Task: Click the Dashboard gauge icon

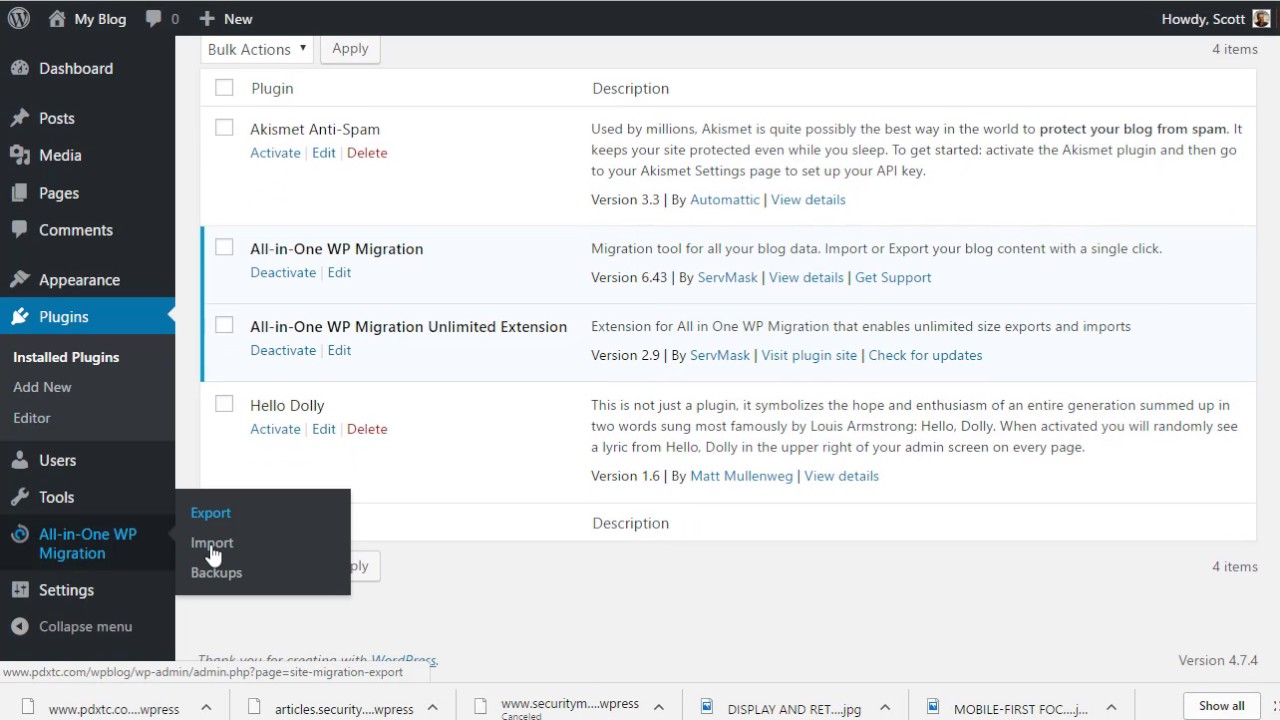Action: pyautogui.click(x=20, y=68)
